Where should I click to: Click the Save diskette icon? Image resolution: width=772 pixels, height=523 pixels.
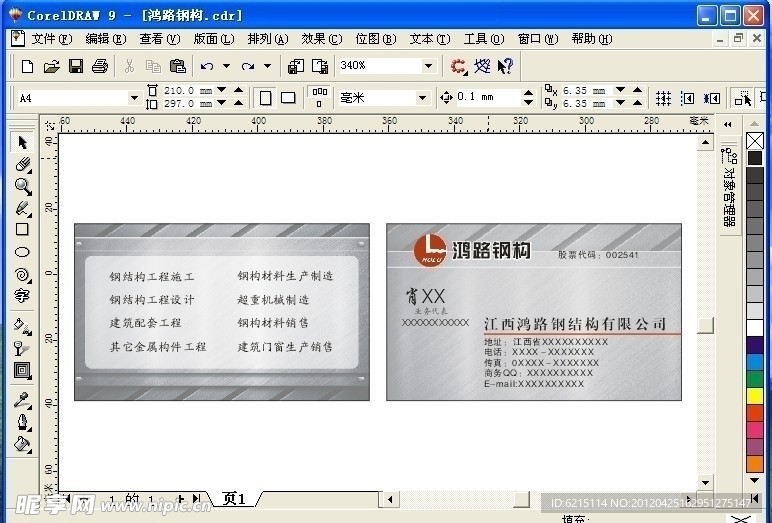(x=75, y=66)
